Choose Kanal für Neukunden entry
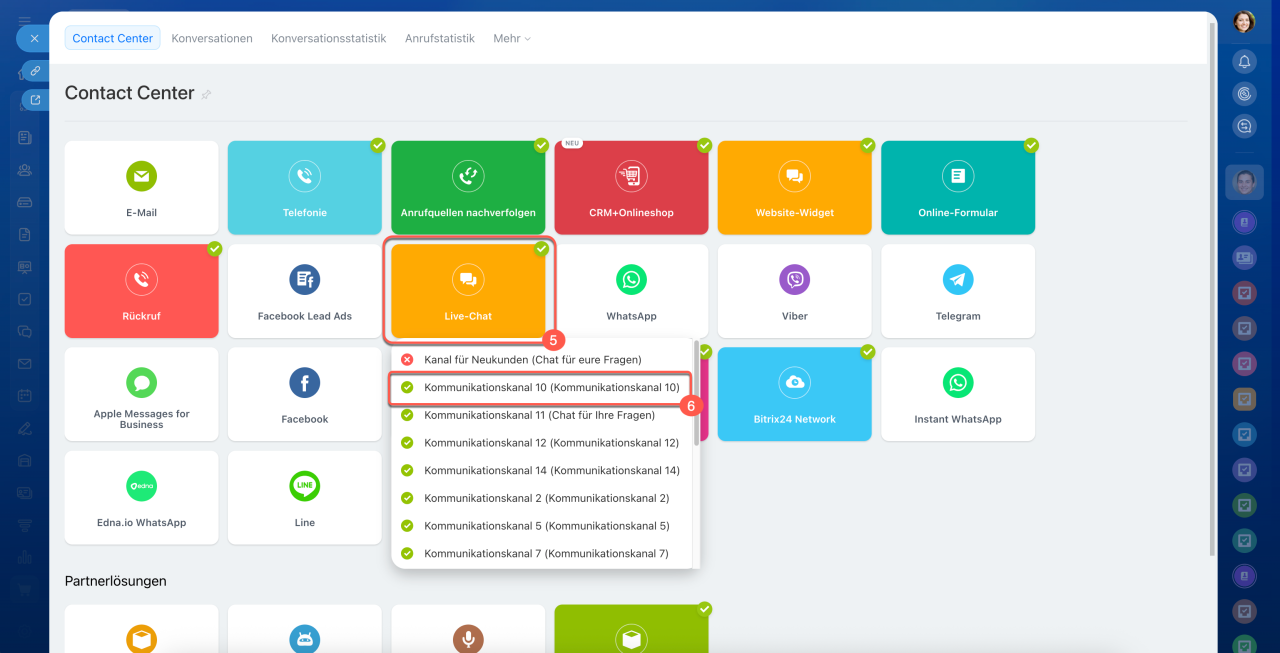Screen dimensions: 1280x653 click(x=532, y=359)
